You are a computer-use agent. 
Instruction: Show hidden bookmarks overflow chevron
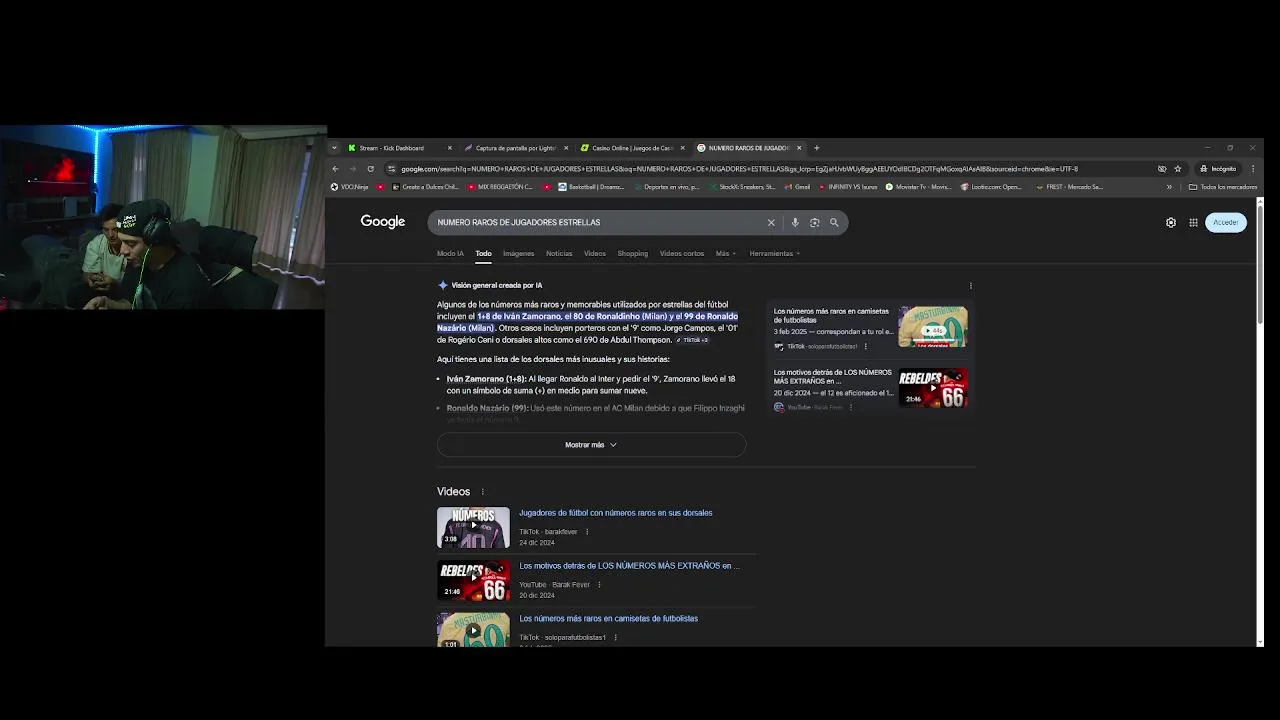coord(1169,187)
